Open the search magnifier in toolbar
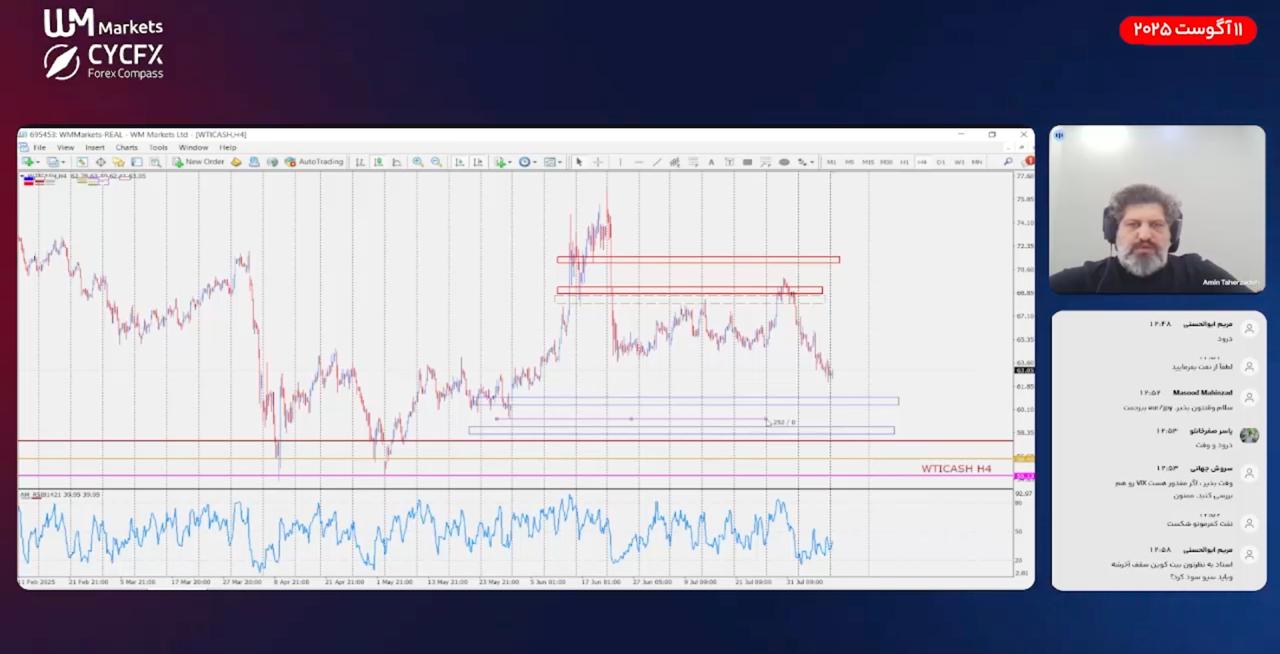This screenshot has height=654, width=1280. (1008, 162)
